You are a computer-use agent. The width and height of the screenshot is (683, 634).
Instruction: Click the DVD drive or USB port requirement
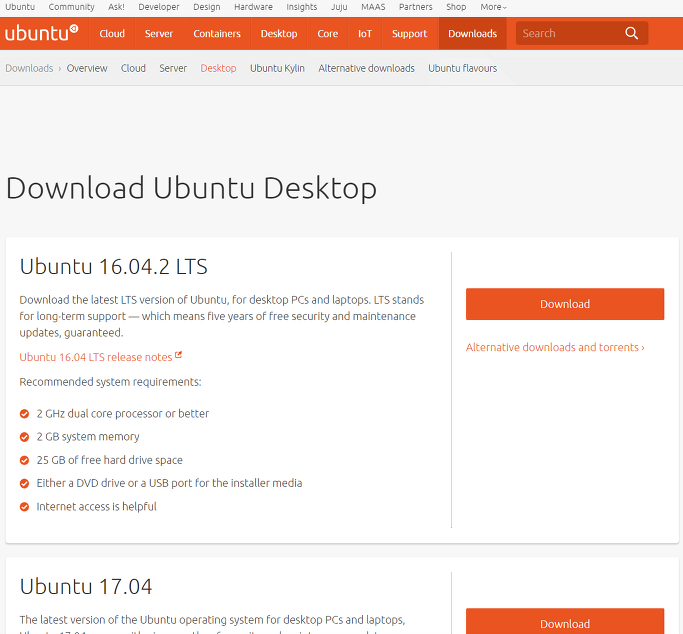pos(169,483)
